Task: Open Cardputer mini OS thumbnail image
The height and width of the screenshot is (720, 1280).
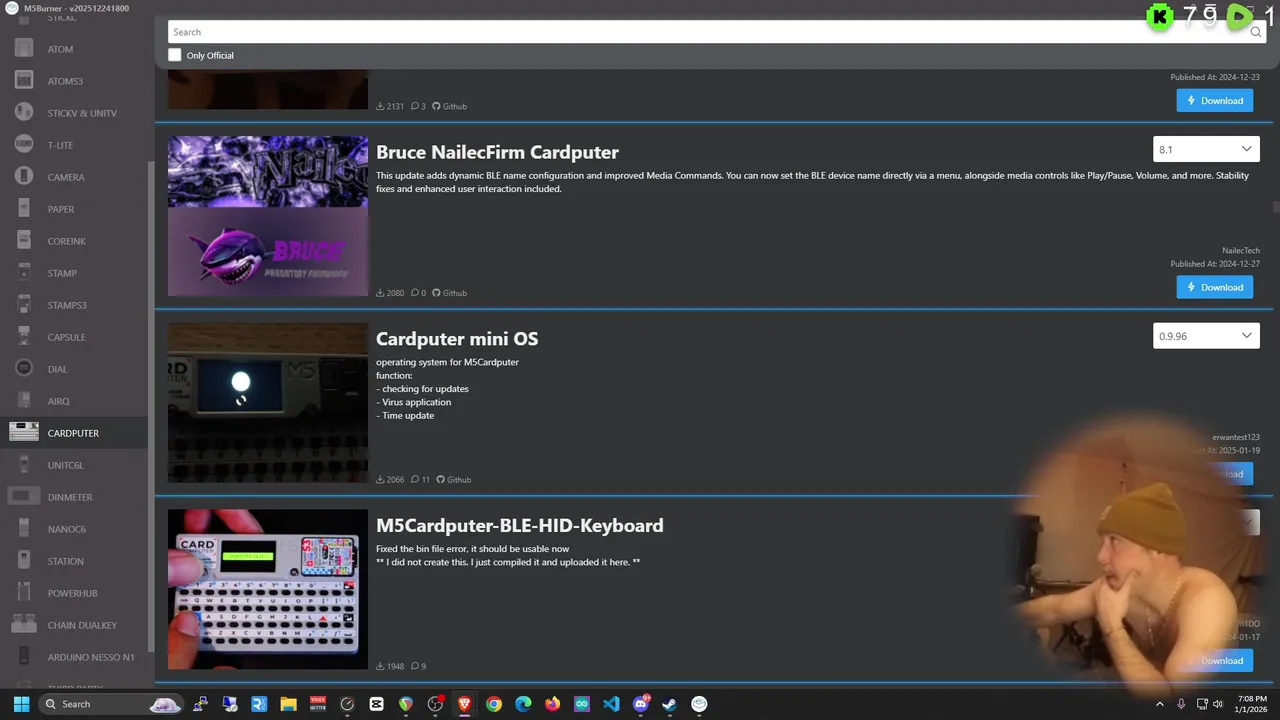Action: pyautogui.click(x=268, y=403)
